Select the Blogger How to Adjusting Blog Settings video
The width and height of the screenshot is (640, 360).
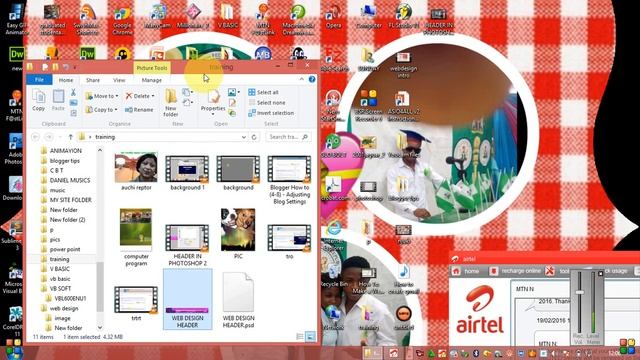click(289, 180)
